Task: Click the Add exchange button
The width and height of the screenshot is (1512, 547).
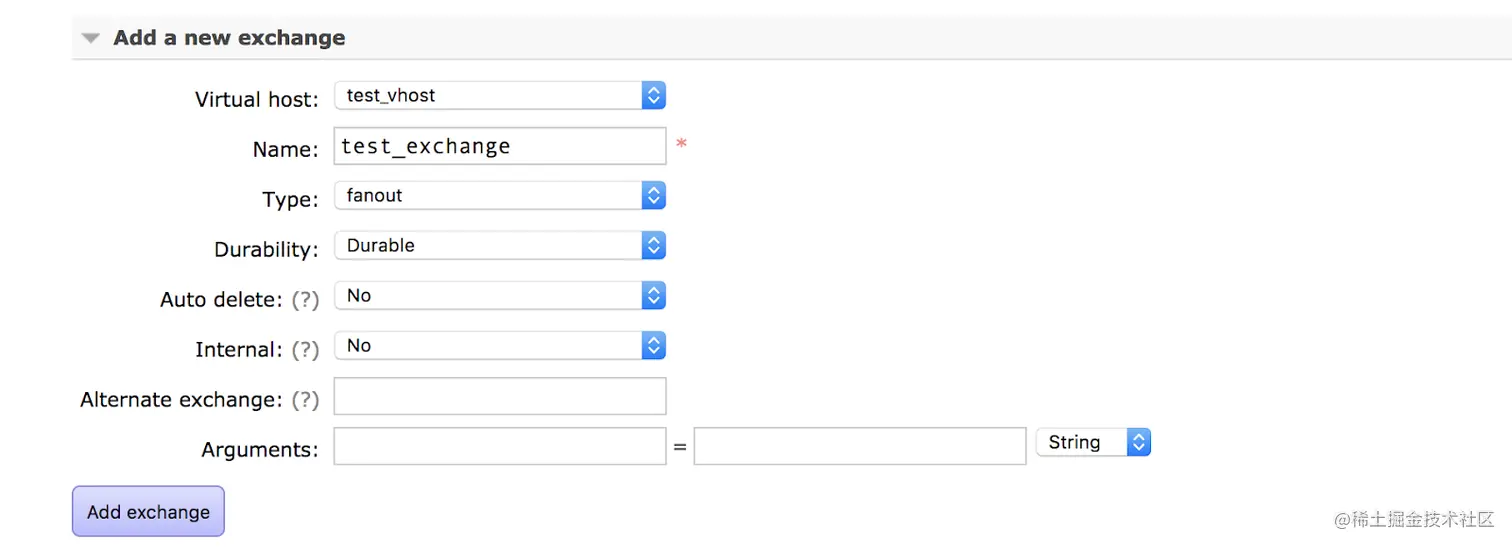Action: [148, 511]
